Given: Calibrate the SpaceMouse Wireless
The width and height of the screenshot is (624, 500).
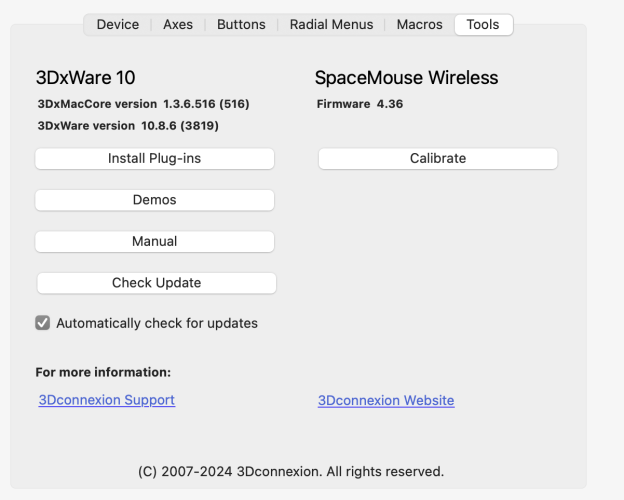Looking at the screenshot, I should pos(437,158).
